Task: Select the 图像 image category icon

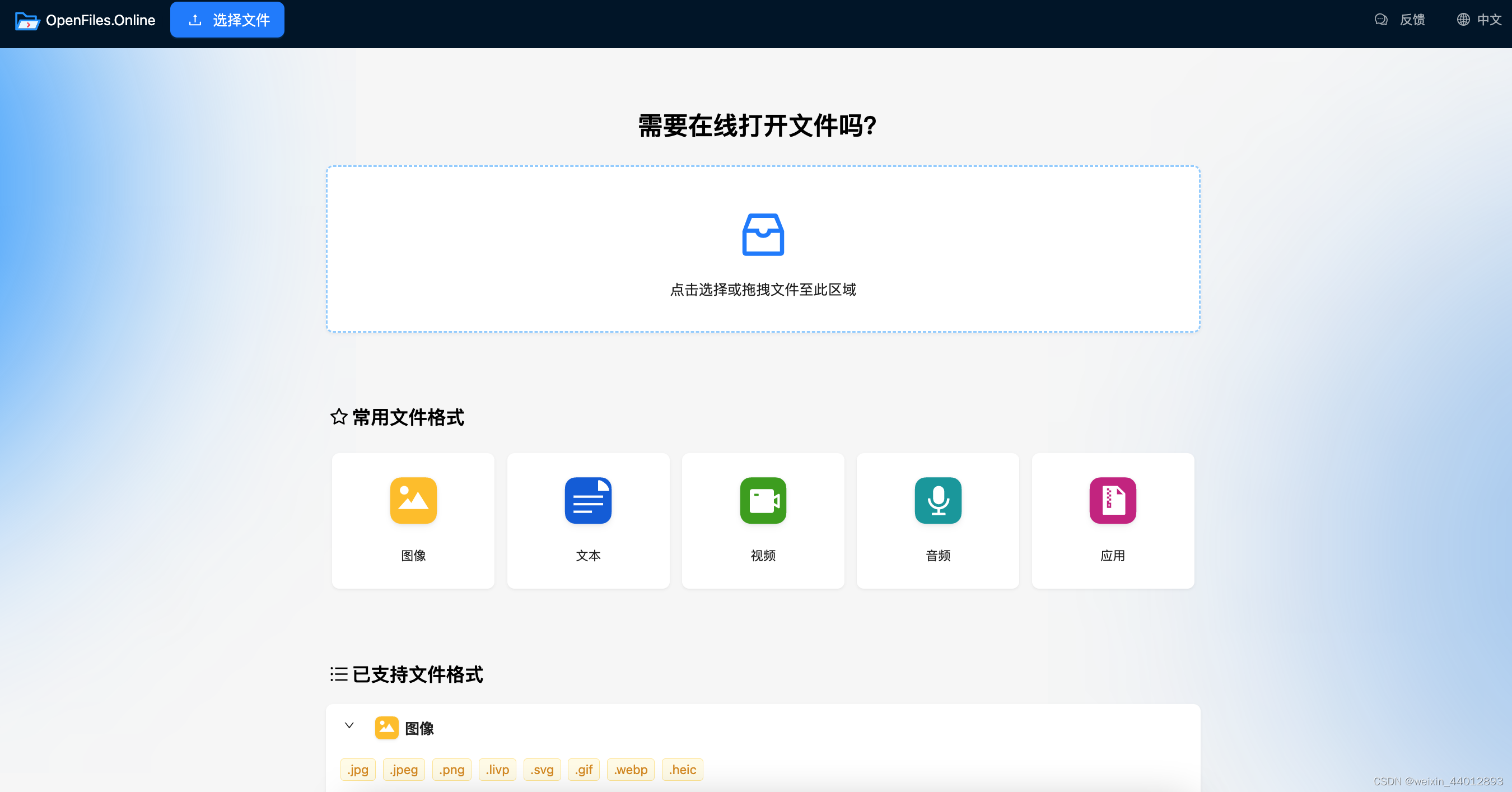Action: [413, 500]
